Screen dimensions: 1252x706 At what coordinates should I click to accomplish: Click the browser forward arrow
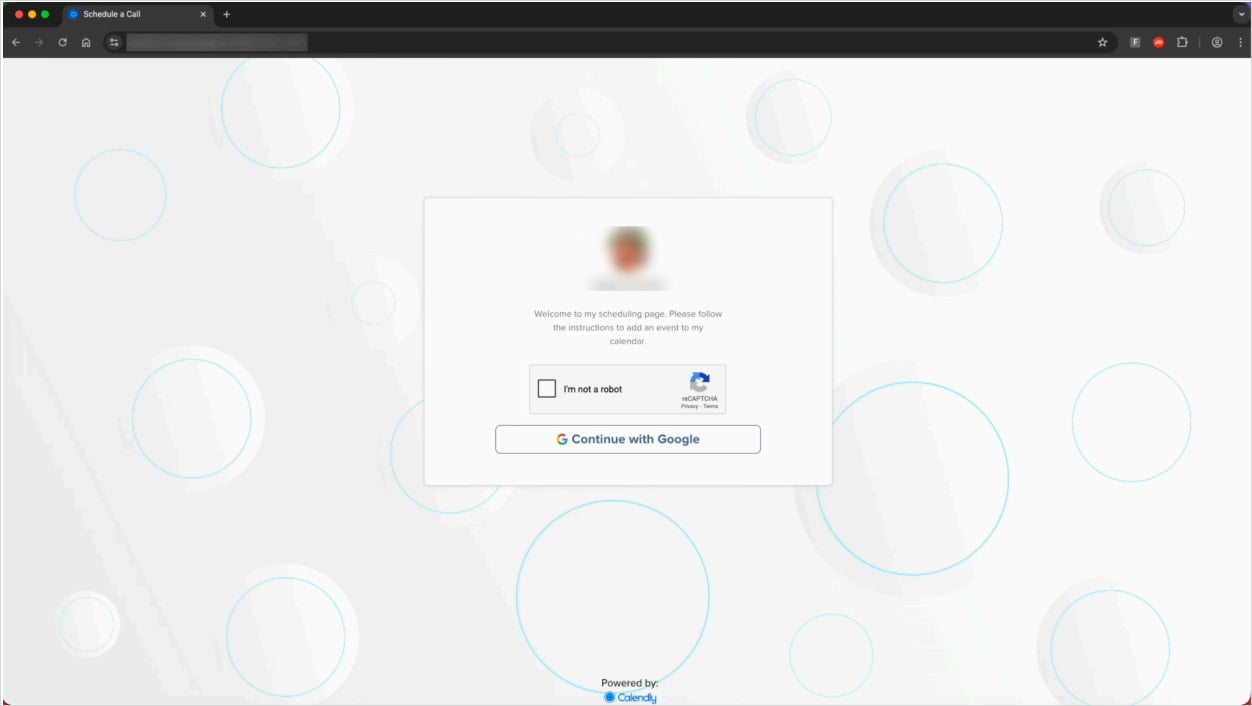[39, 42]
